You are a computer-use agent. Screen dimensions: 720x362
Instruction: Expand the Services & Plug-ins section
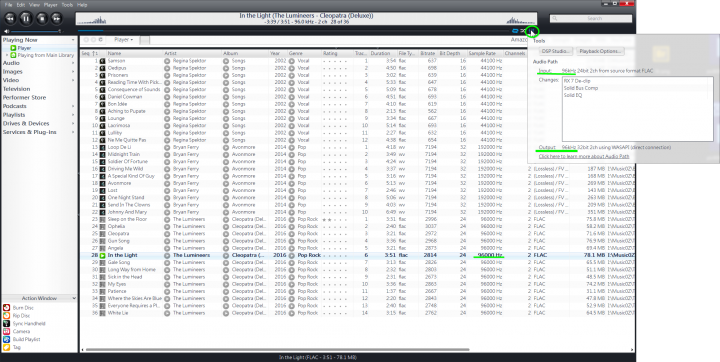[73, 132]
